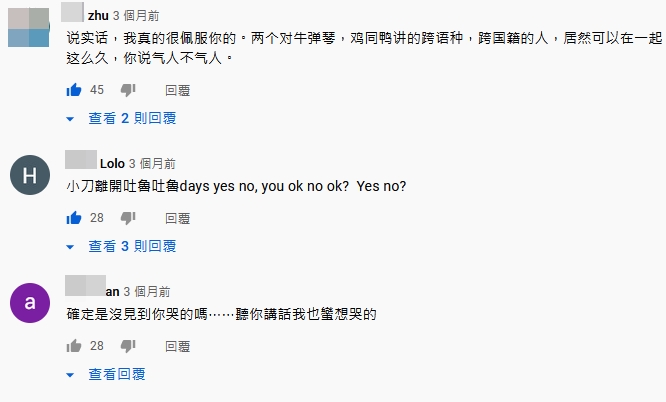Screen dimensions: 666x402
Task: Click 回覆 under Lolo's comment
Action: pos(178,218)
